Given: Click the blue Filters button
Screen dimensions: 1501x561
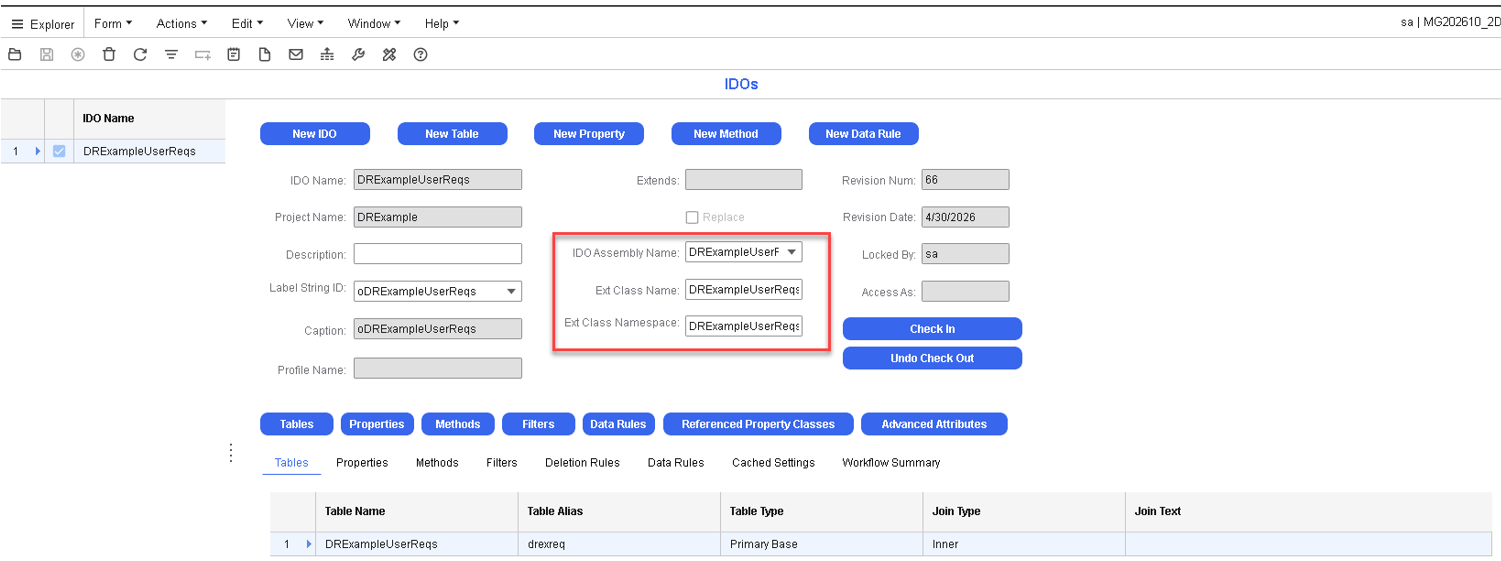Looking at the screenshot, I should point(538,424).
